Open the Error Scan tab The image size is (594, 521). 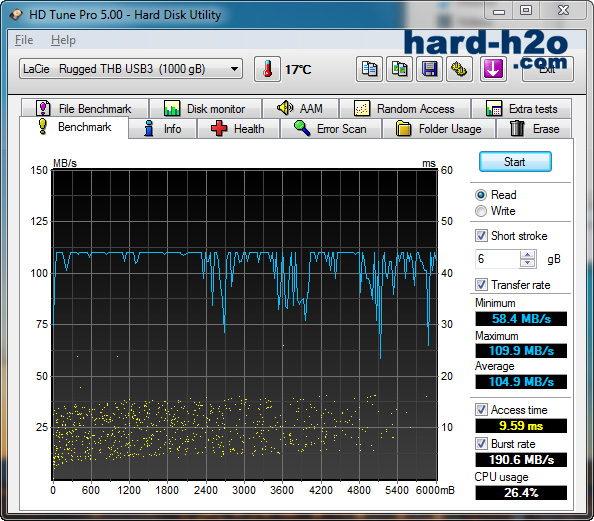pos(331,129)
